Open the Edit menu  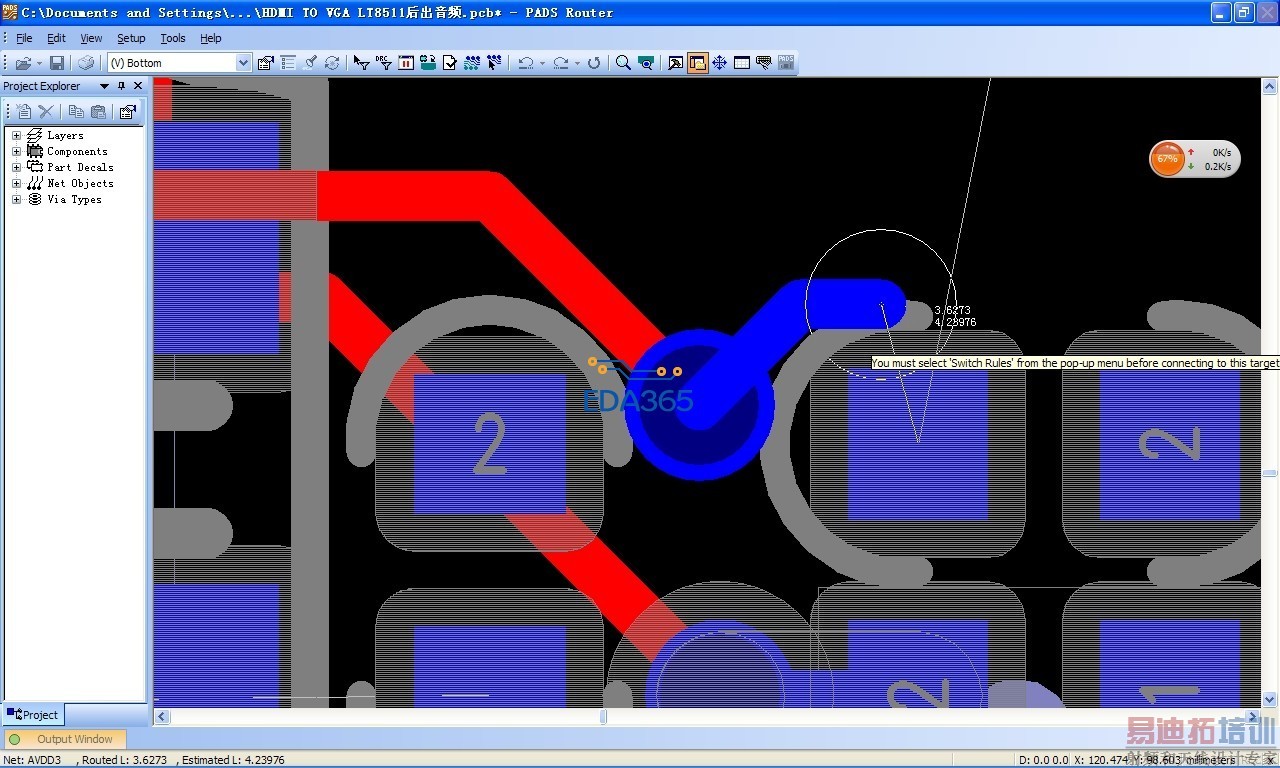[56, 38]
